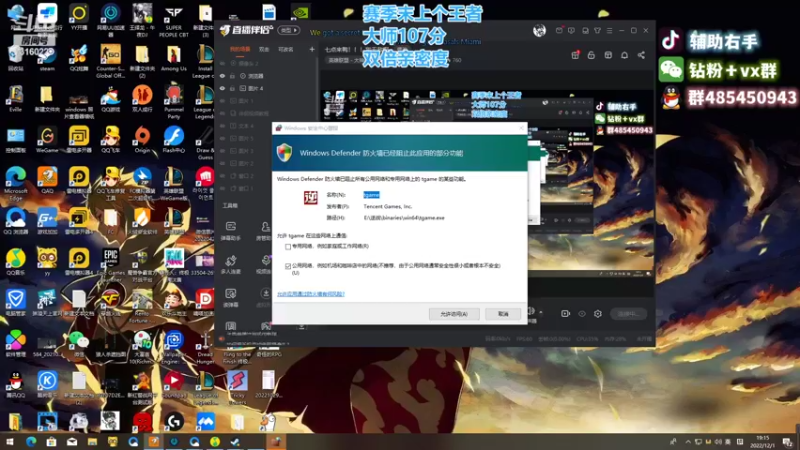Open the danmaku assistant tool

(x=231, y=230)
